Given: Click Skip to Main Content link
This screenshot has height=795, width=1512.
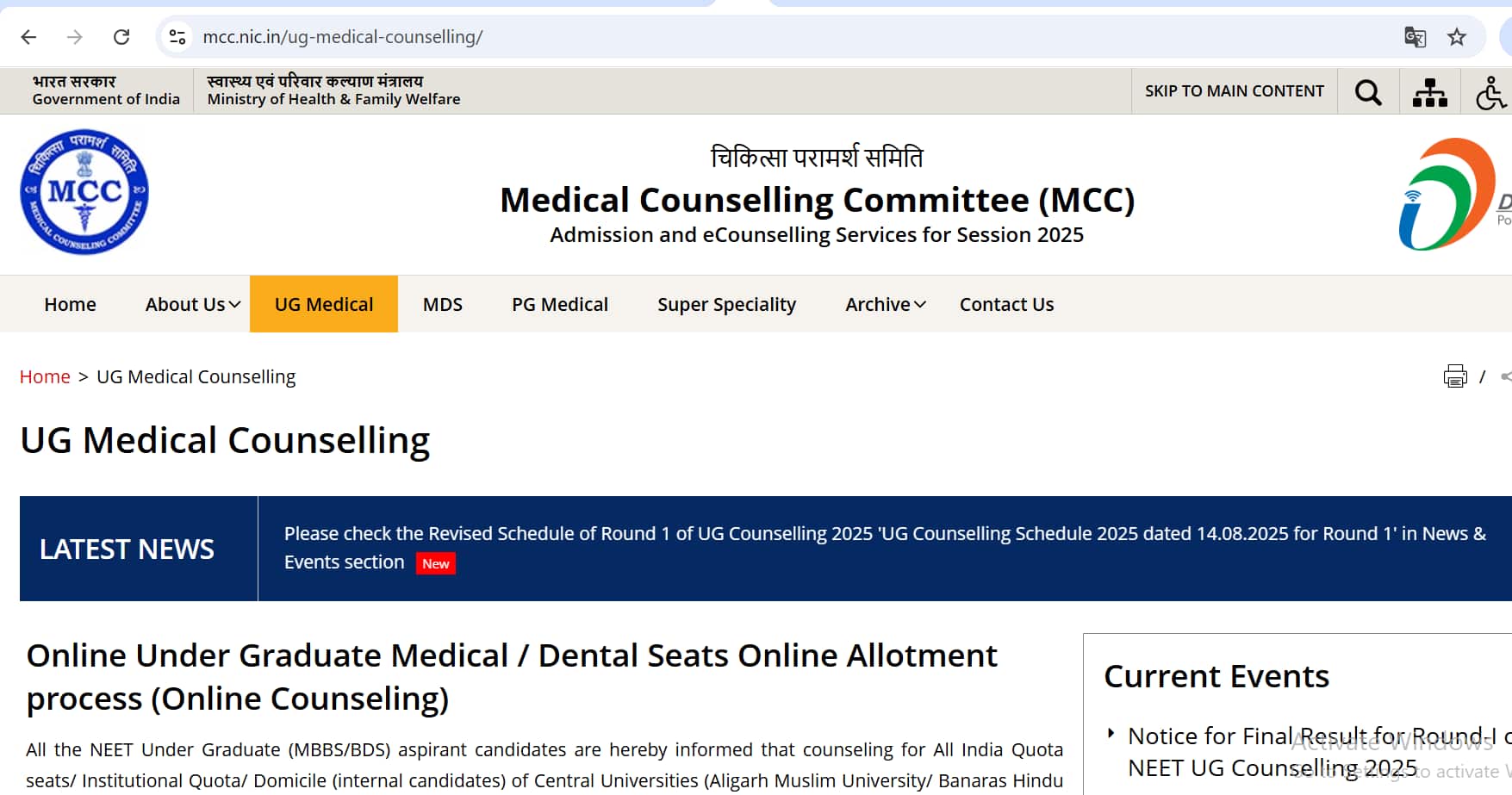Looking at the screenshot, I should pos(1234,91).
